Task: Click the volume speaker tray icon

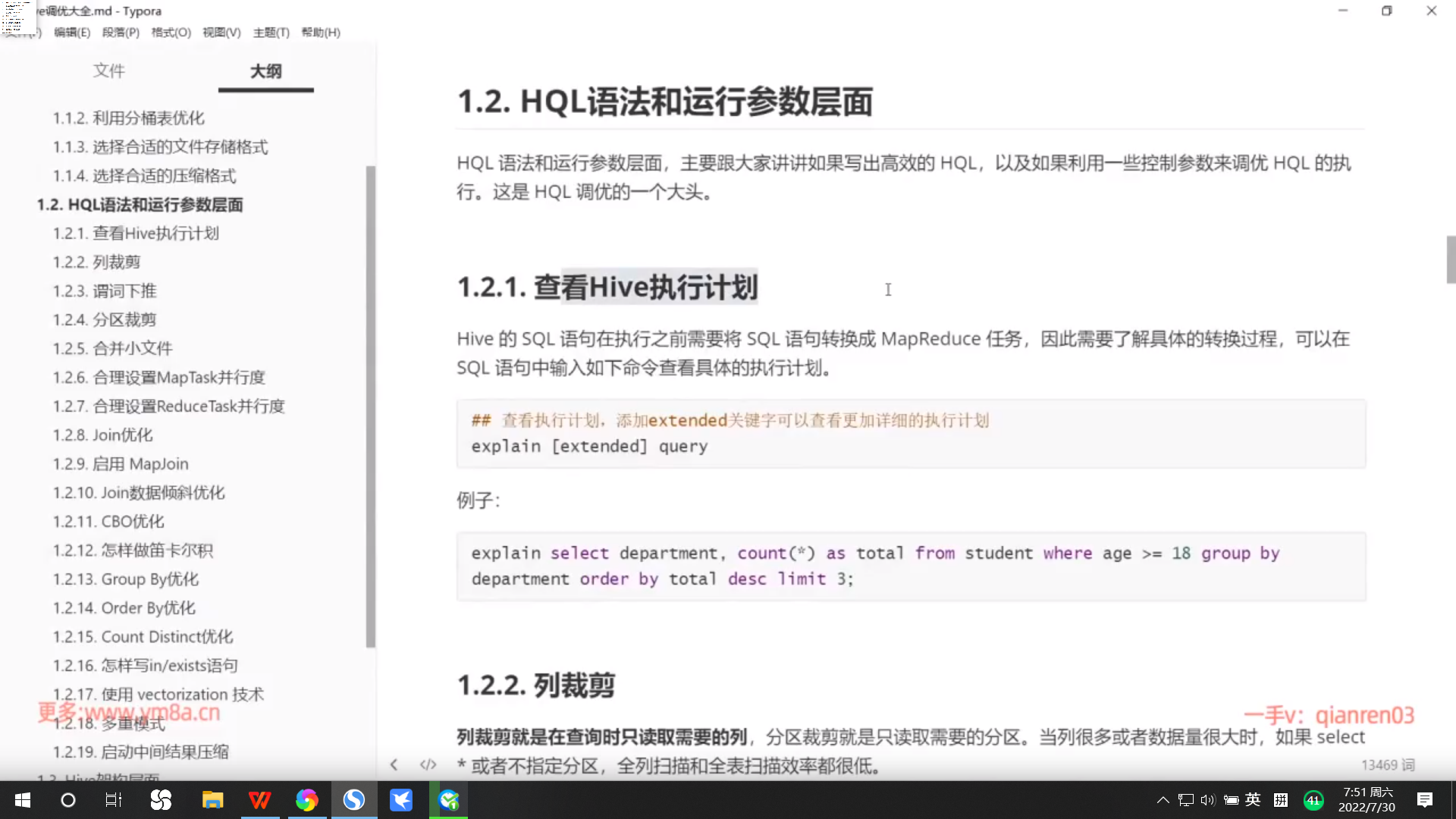Action: (1207, 800)
